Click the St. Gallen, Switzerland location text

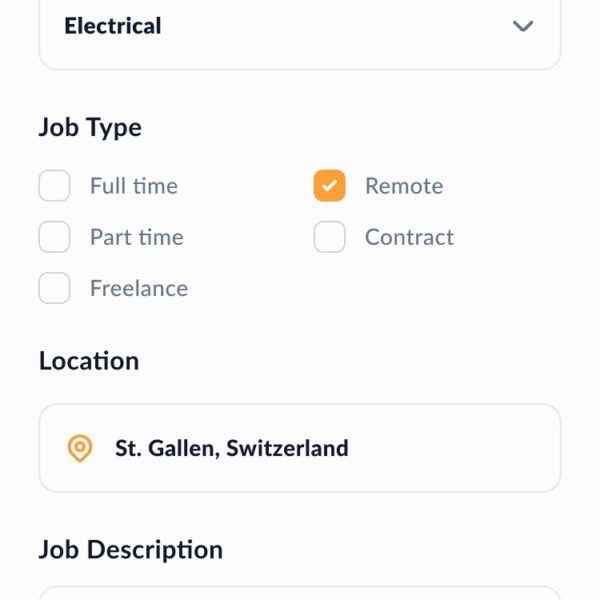[x=232, y=448]
